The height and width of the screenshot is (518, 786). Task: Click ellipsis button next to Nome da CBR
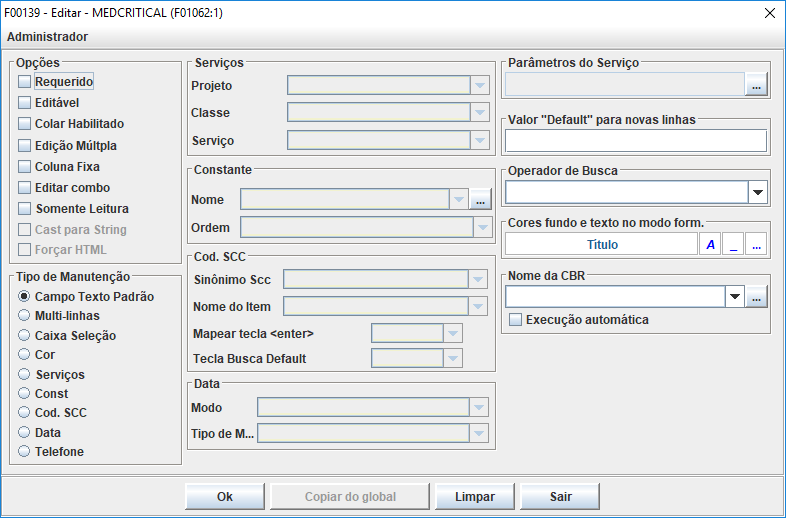pyautogui.click(x=757, y=296)
